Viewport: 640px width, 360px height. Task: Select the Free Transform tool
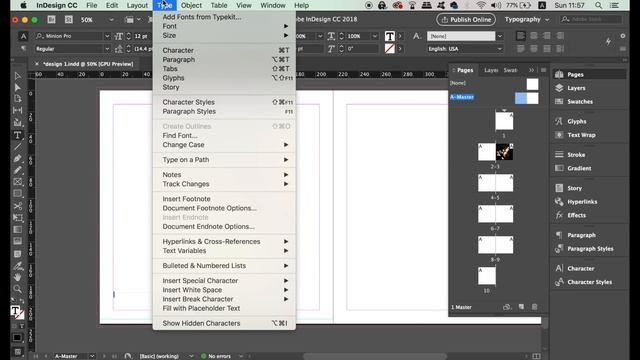point(18,218)
